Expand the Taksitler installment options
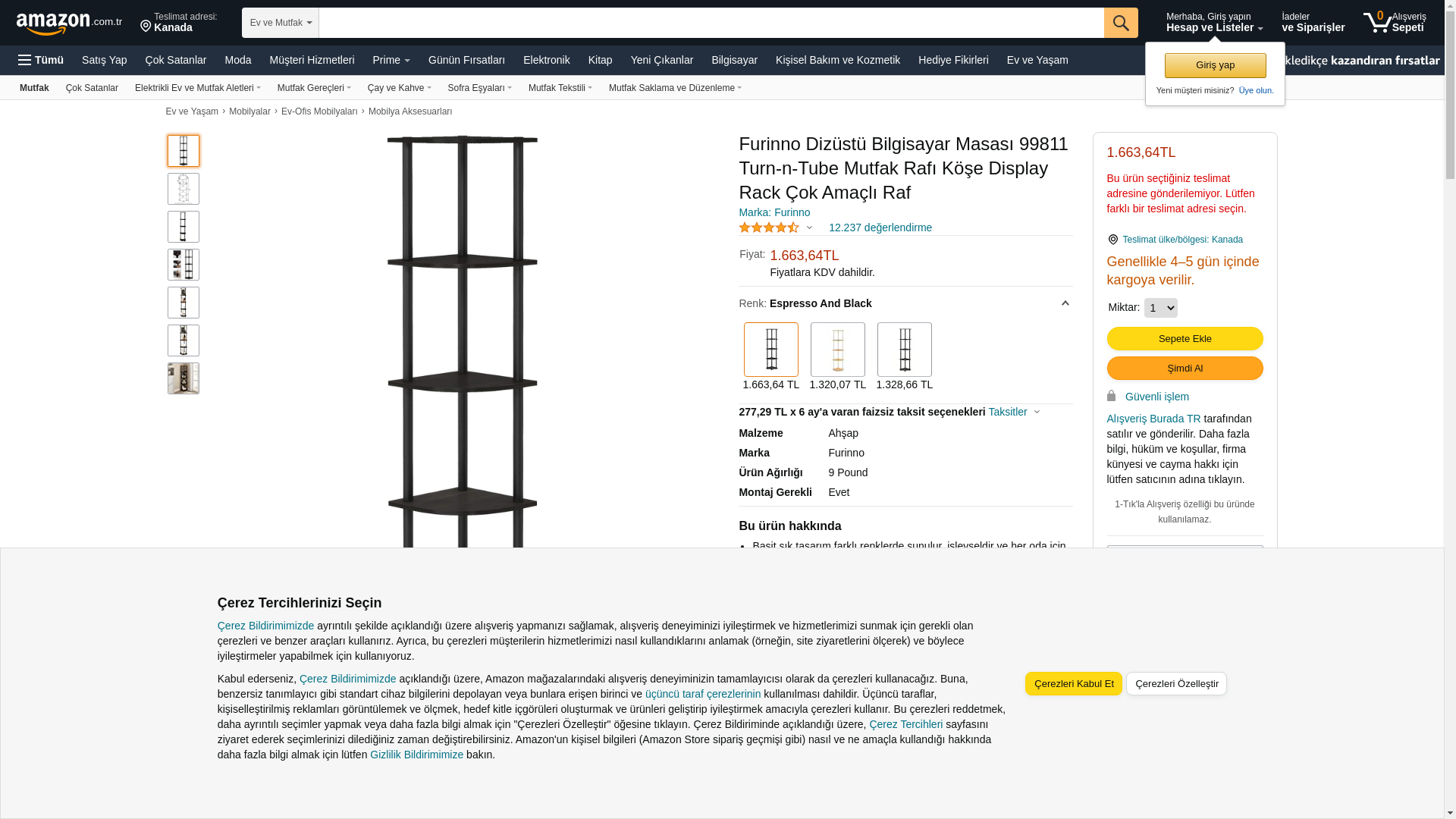The height and width of the screenshot is (819, 1456). [x=1014, y=412]
